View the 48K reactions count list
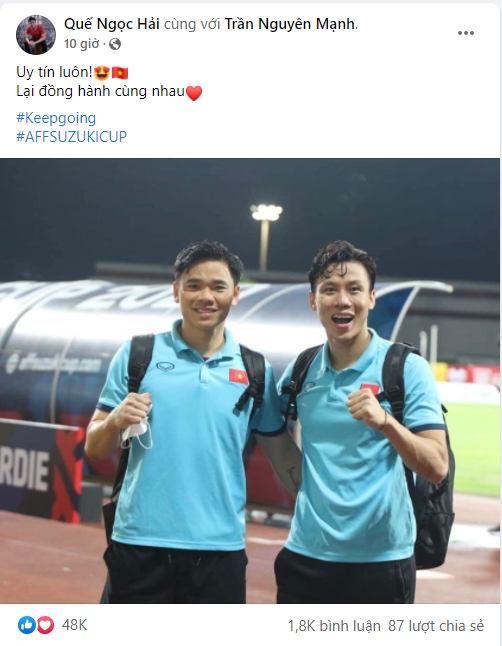The height and width of the screenshot is (646, 502). 75,625
